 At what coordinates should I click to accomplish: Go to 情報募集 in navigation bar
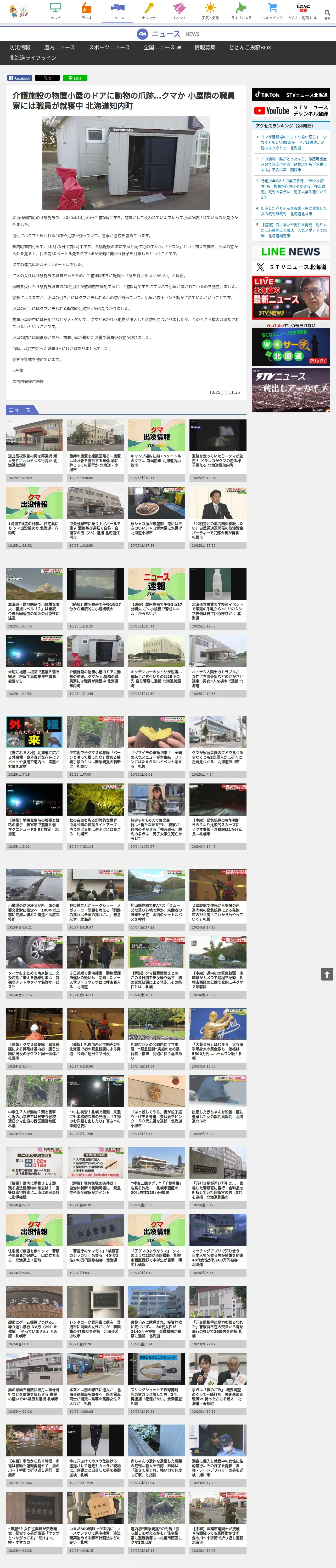coord(205,48)
